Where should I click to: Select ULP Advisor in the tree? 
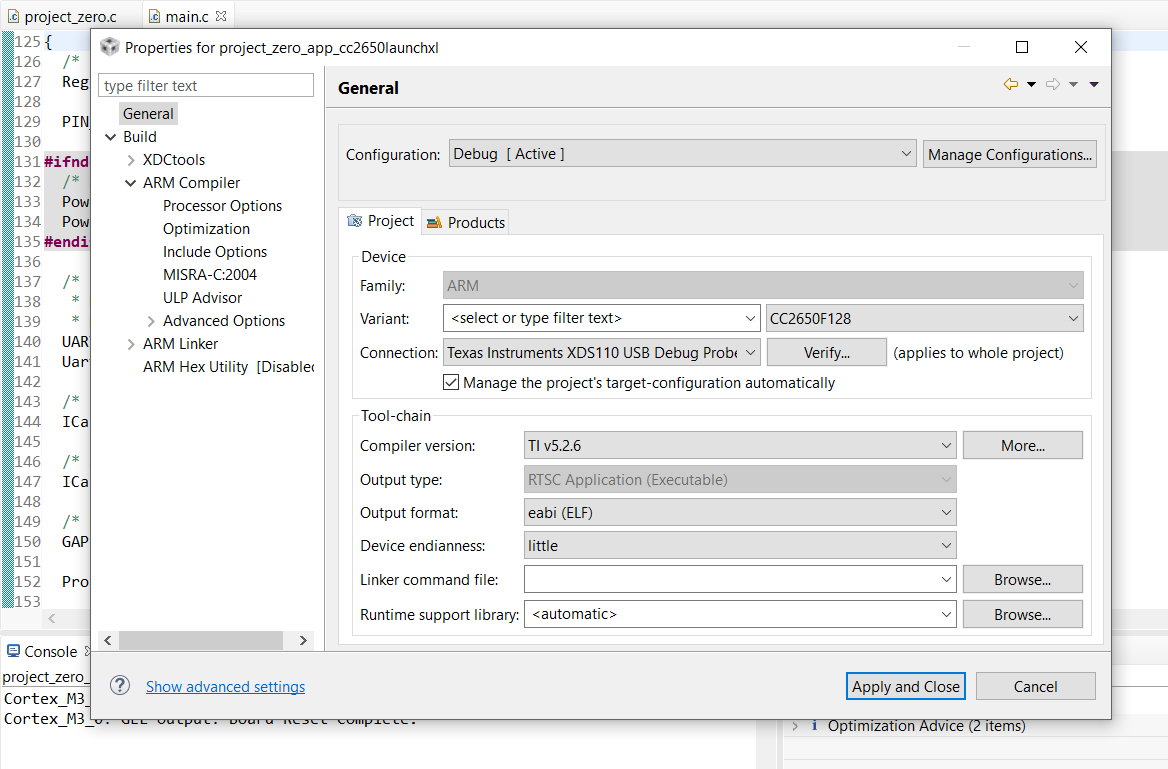tap(202, 298)
